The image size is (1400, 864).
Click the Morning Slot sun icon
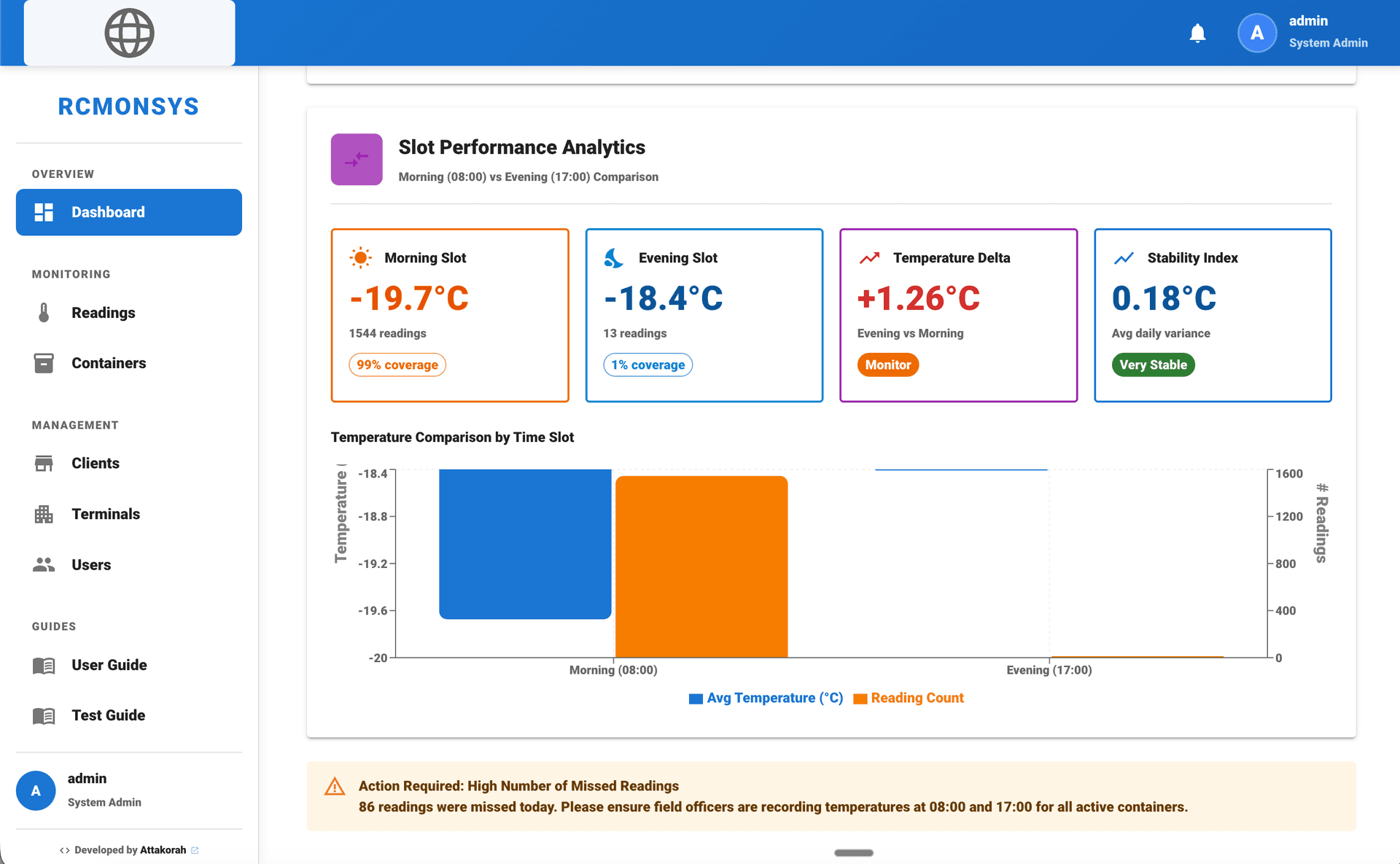(360, 257)
